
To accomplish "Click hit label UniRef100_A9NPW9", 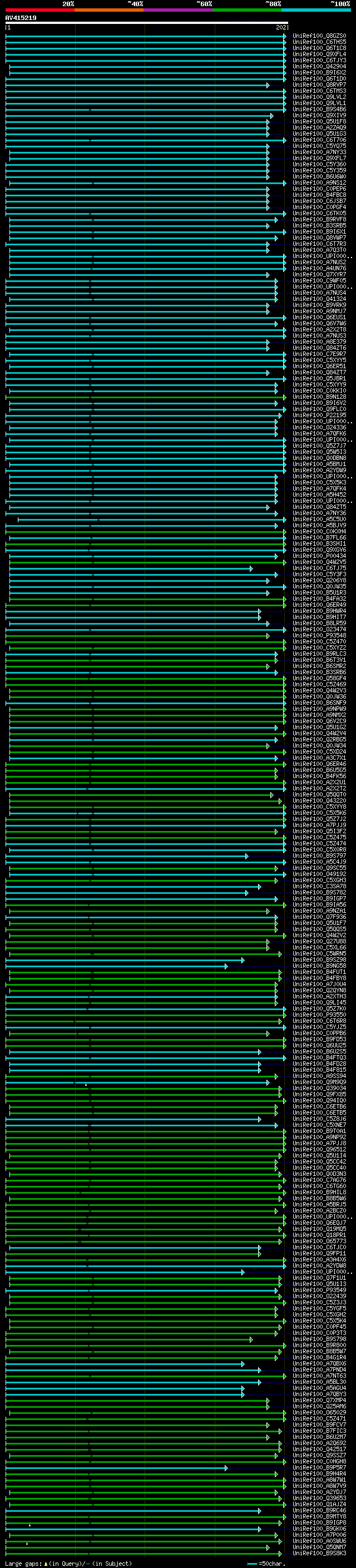I will click(x=319, y=709).
